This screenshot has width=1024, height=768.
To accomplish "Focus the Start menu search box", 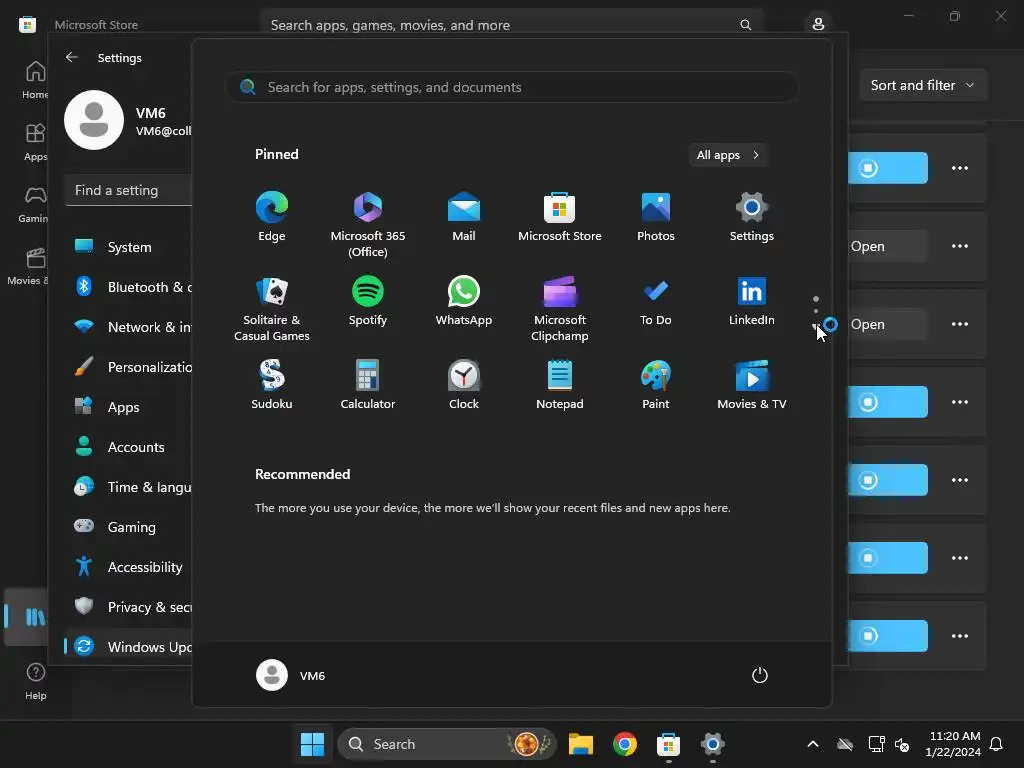I will point(512,87).
